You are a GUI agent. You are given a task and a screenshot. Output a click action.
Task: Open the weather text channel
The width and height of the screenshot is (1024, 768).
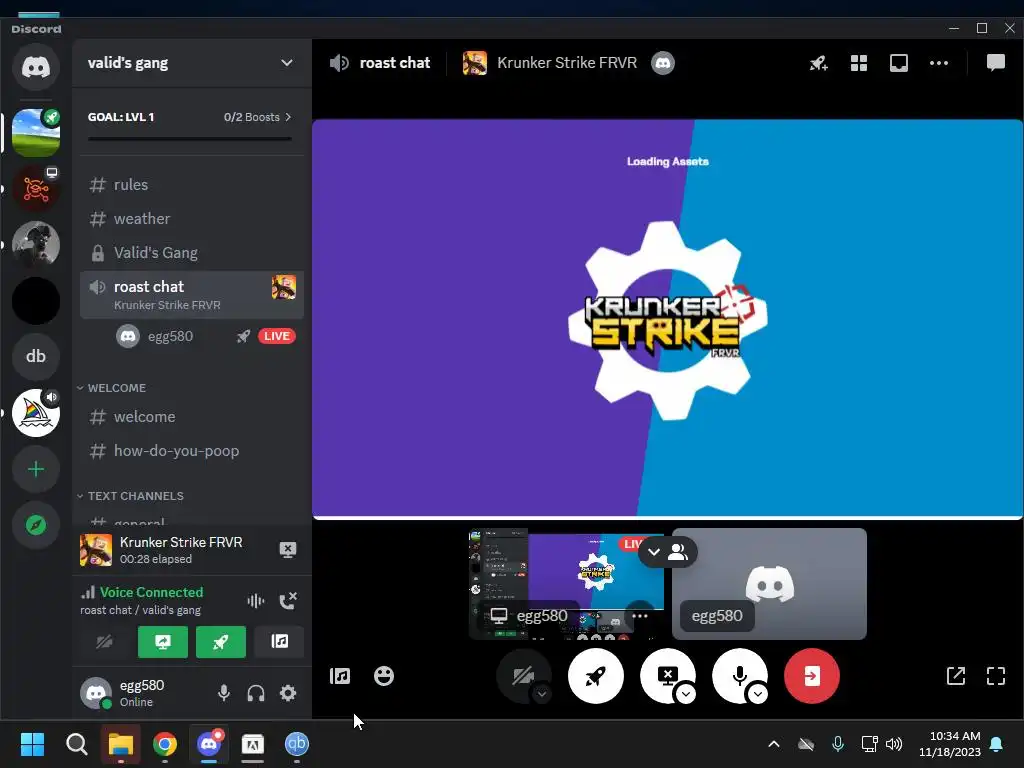pyautogui.click(x=191, y=219)
